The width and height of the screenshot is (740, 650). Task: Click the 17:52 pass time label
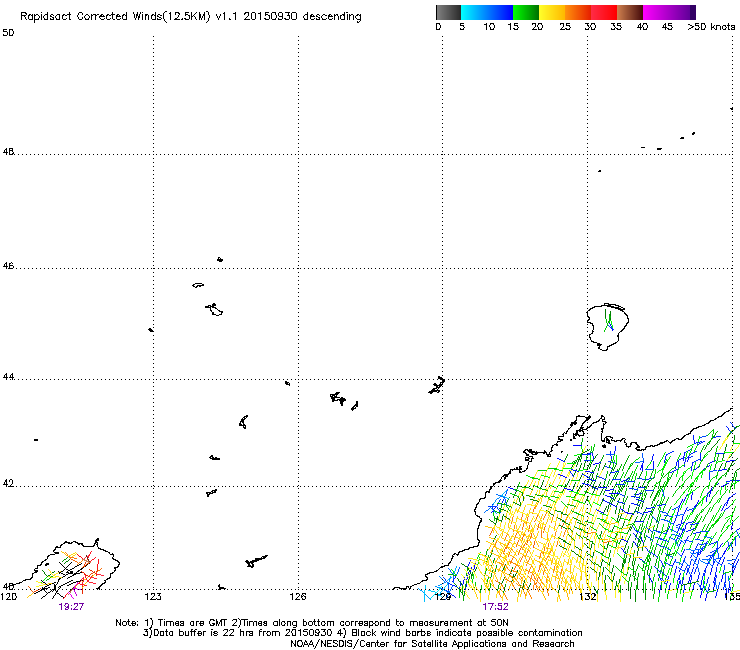[x=496, y=607]
